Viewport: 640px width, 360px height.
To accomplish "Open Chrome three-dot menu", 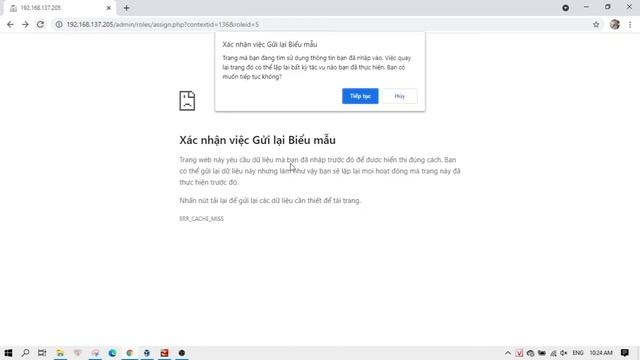I will (x=630, y=24).
